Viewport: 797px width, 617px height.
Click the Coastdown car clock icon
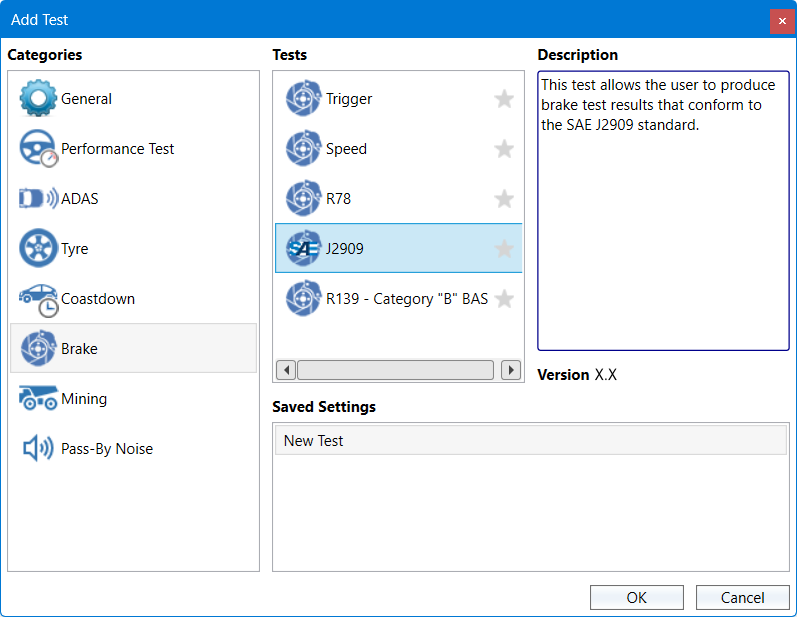pos(38,300)
